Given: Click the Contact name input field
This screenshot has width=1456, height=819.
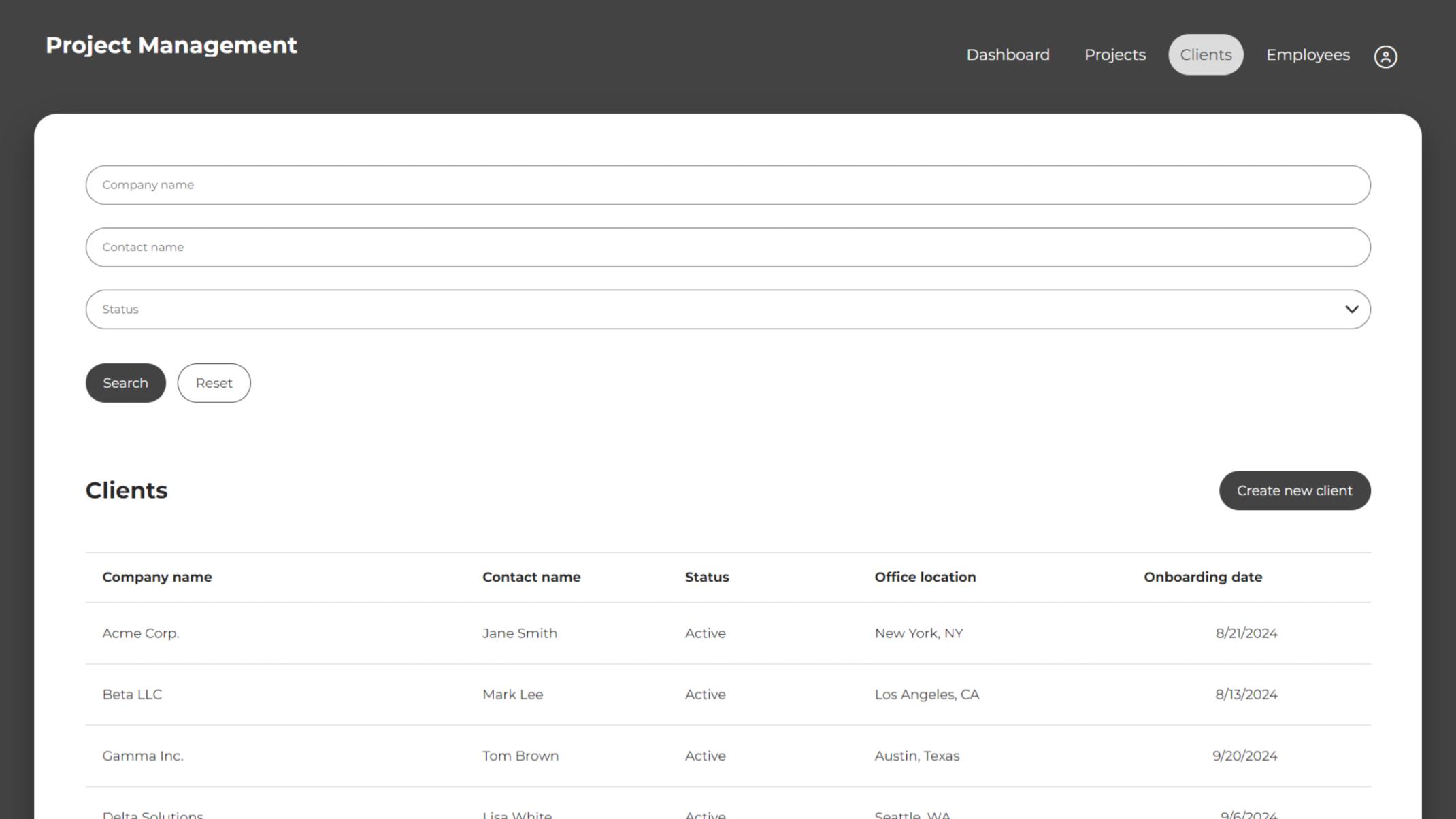Looking at the screenshot, I should pyautogui.click(x=728, y=246).
